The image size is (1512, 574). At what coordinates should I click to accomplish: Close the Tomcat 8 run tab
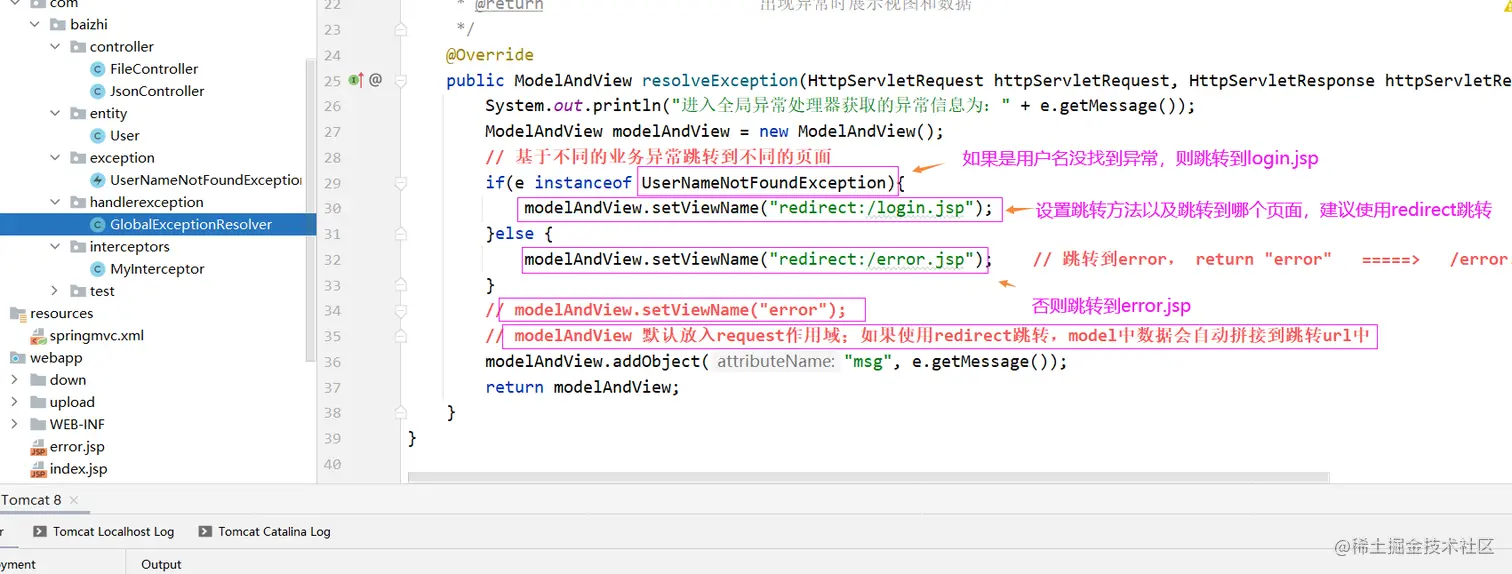75,500
